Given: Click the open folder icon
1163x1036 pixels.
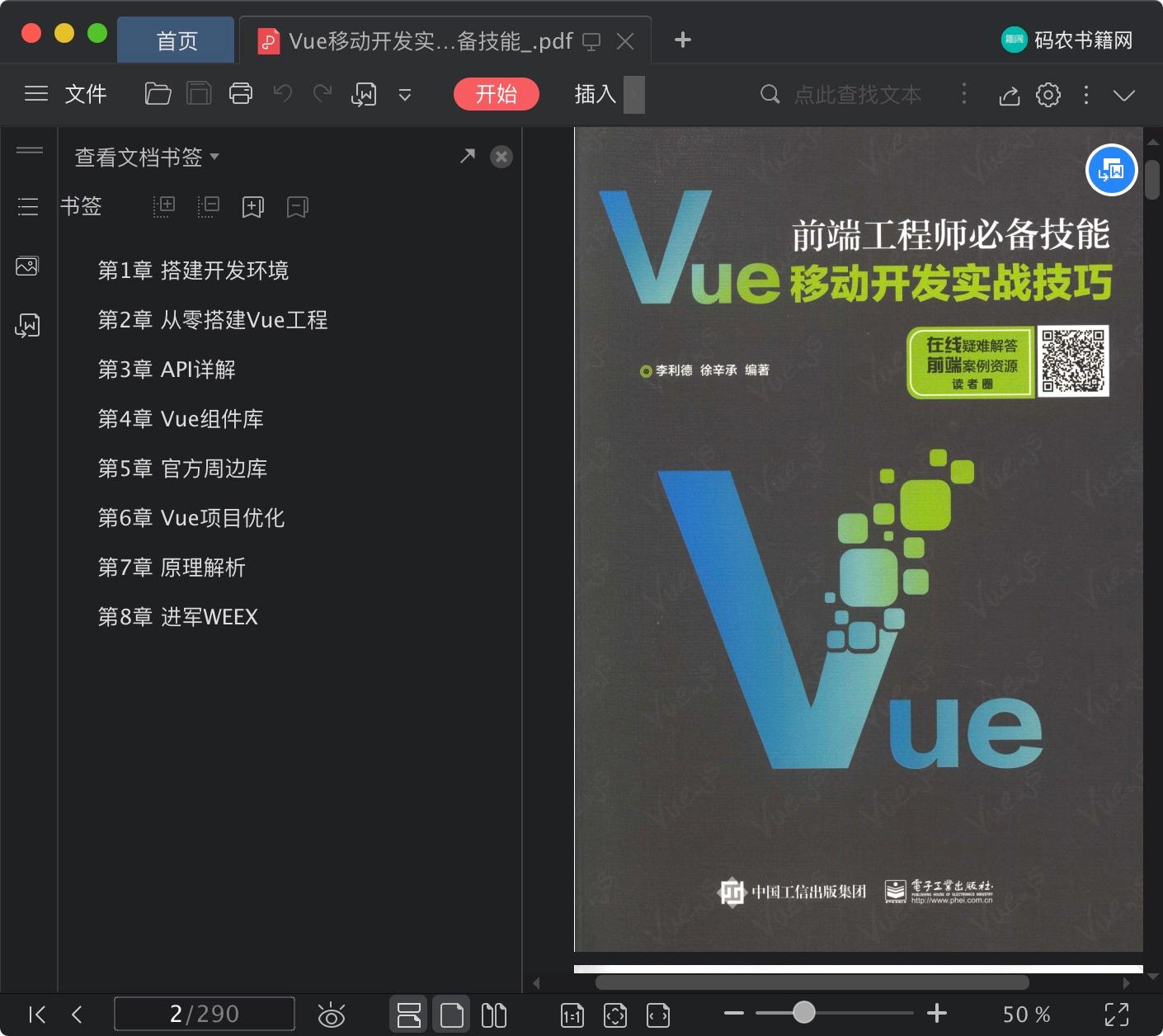Looking at the screenshot, I should [x=158, y=94].
